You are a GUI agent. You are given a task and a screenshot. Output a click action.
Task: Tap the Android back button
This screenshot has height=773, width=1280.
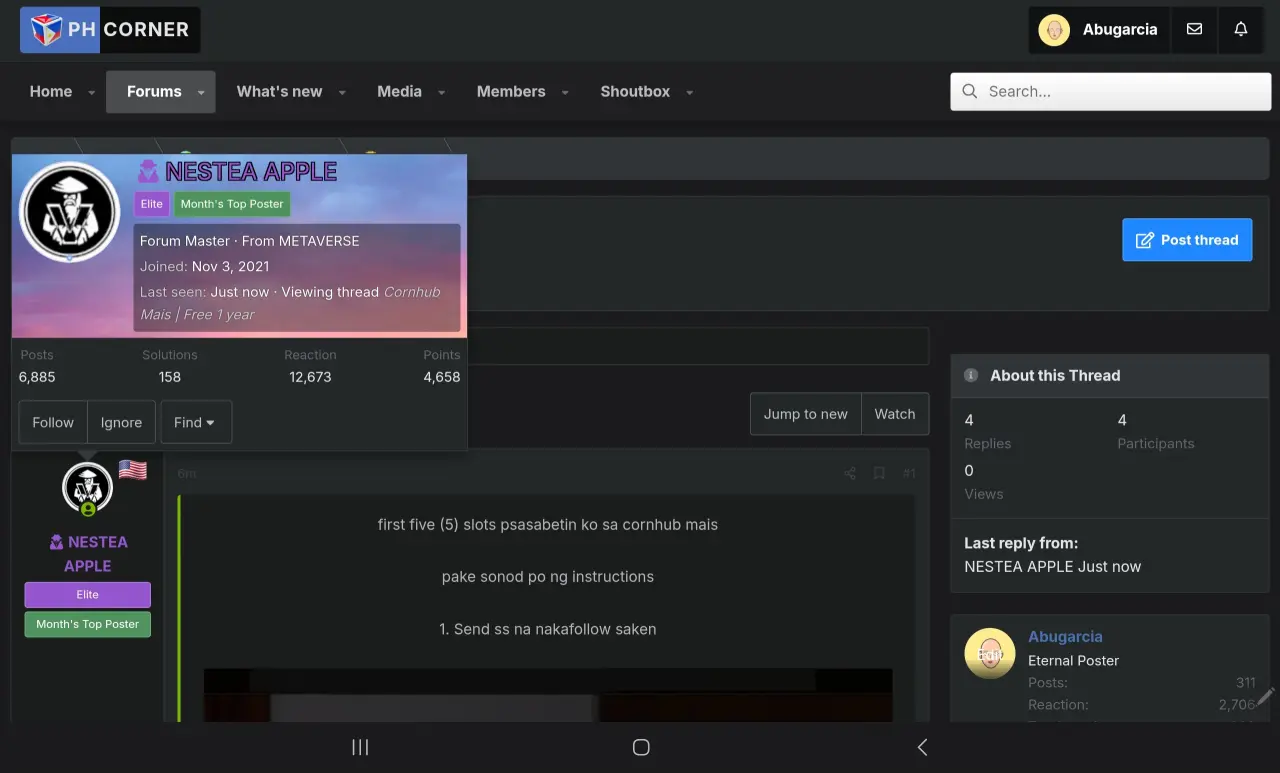(922, 747)
